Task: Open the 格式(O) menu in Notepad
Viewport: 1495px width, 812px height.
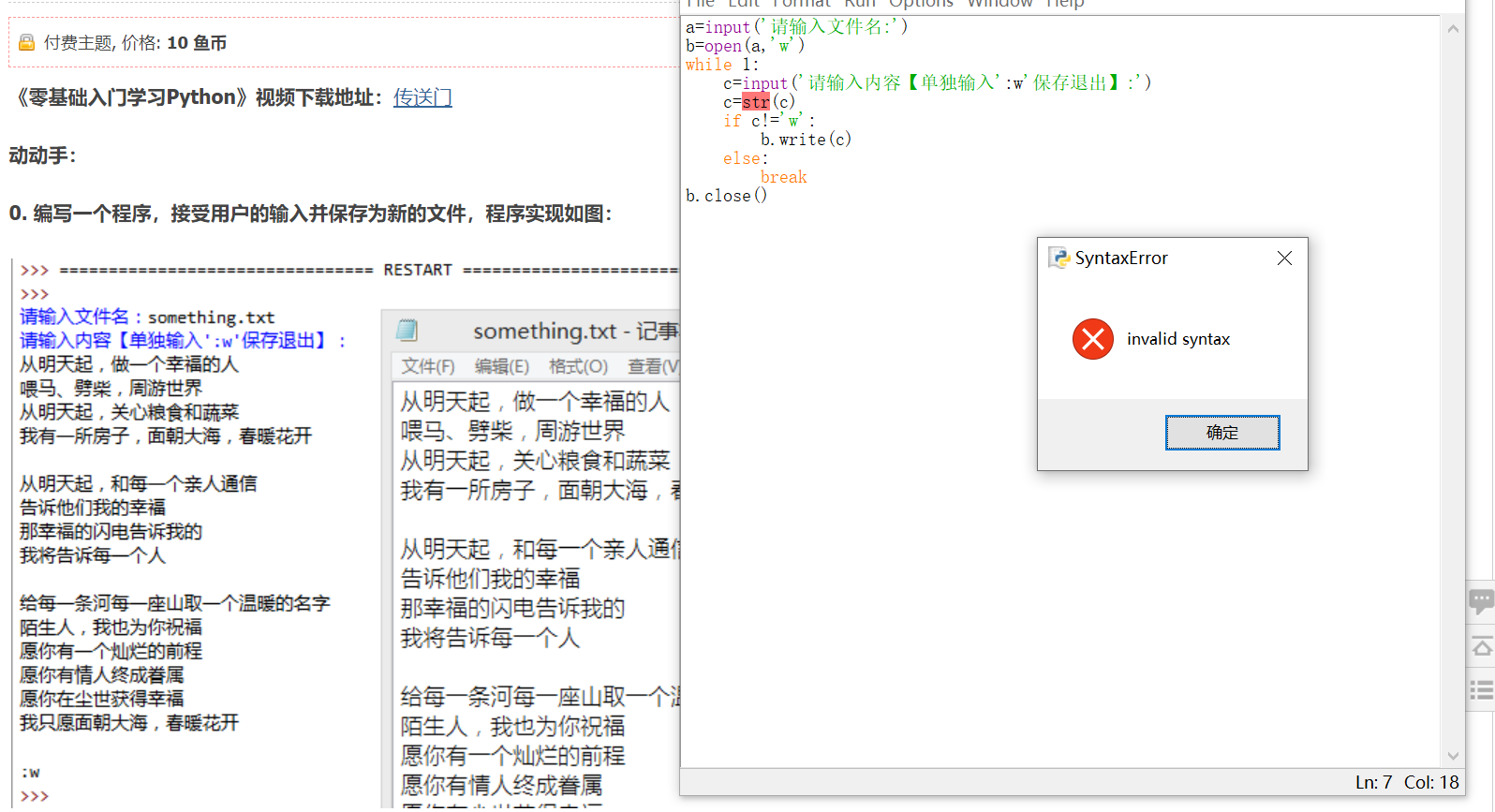Action: coord(578,366)
